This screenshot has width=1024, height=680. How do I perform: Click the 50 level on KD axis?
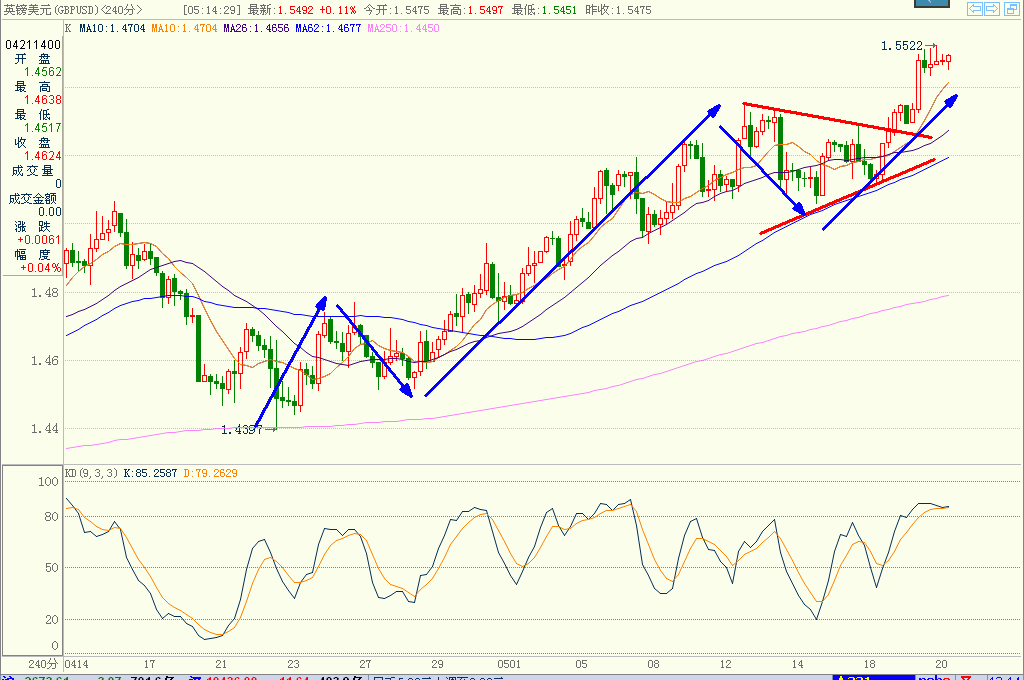point(52,568)
